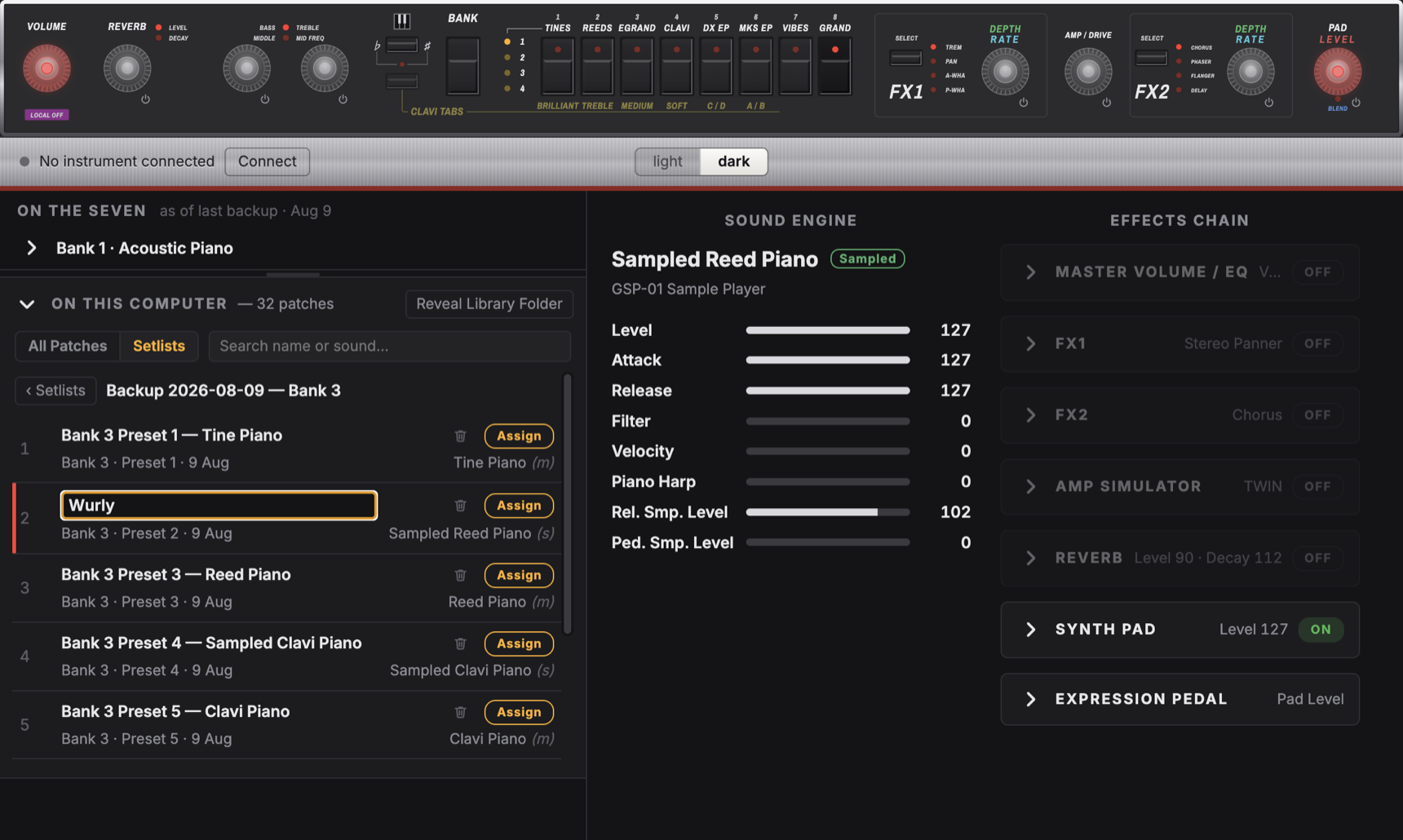Select the Reeds sound switch

(597, 65)
